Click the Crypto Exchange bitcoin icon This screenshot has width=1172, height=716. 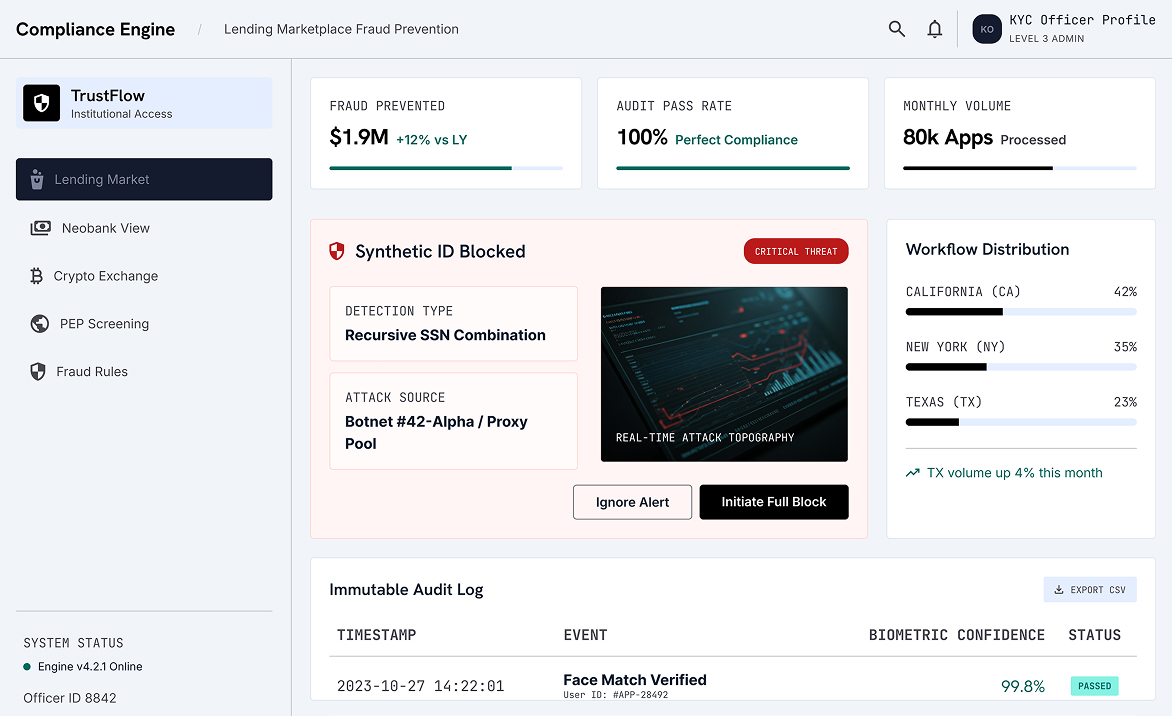pos(36,276)
